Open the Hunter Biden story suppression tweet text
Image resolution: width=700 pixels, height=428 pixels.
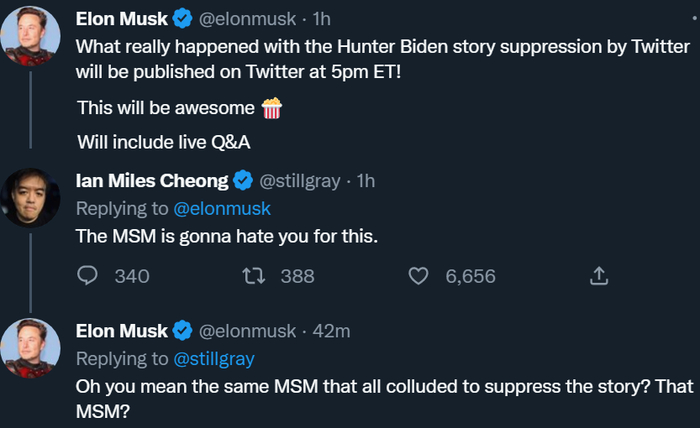click(x=380, y=59)
